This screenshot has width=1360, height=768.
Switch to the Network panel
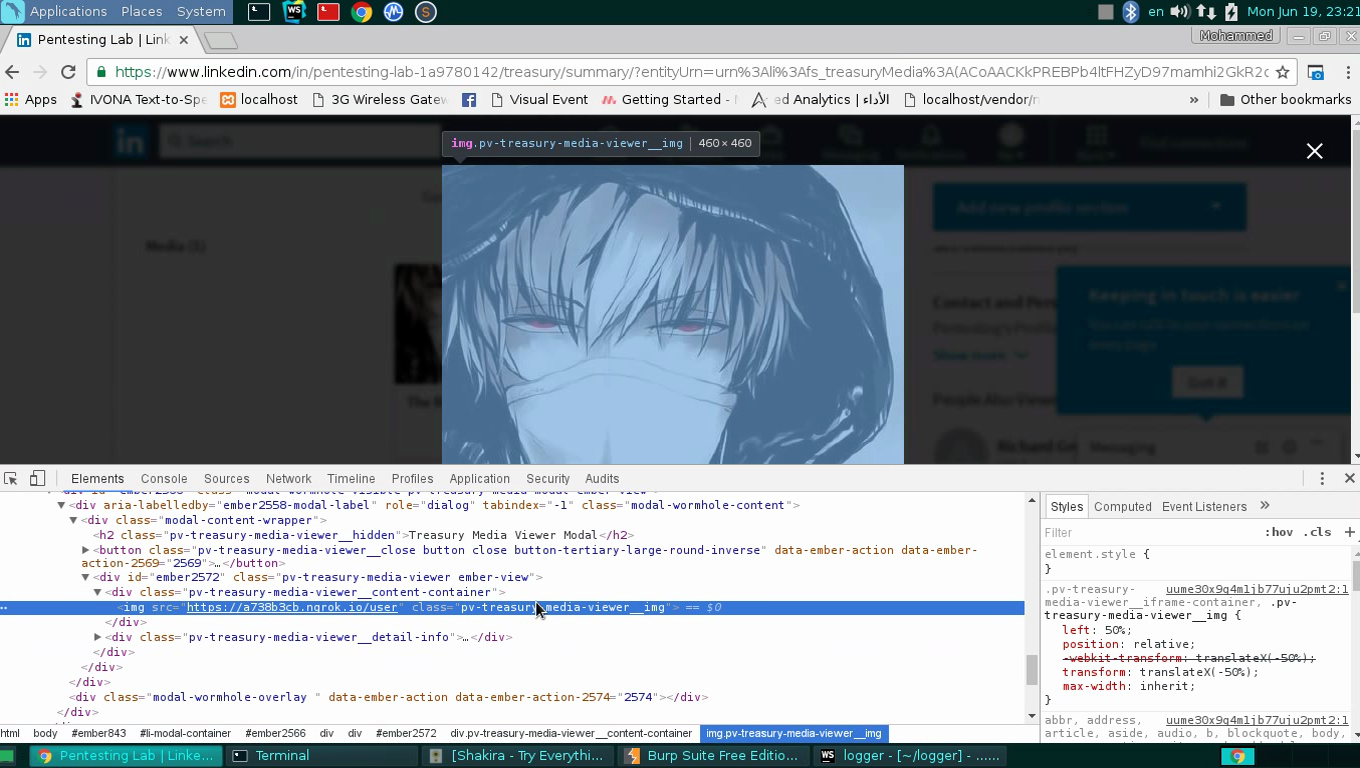click(289, 479)
